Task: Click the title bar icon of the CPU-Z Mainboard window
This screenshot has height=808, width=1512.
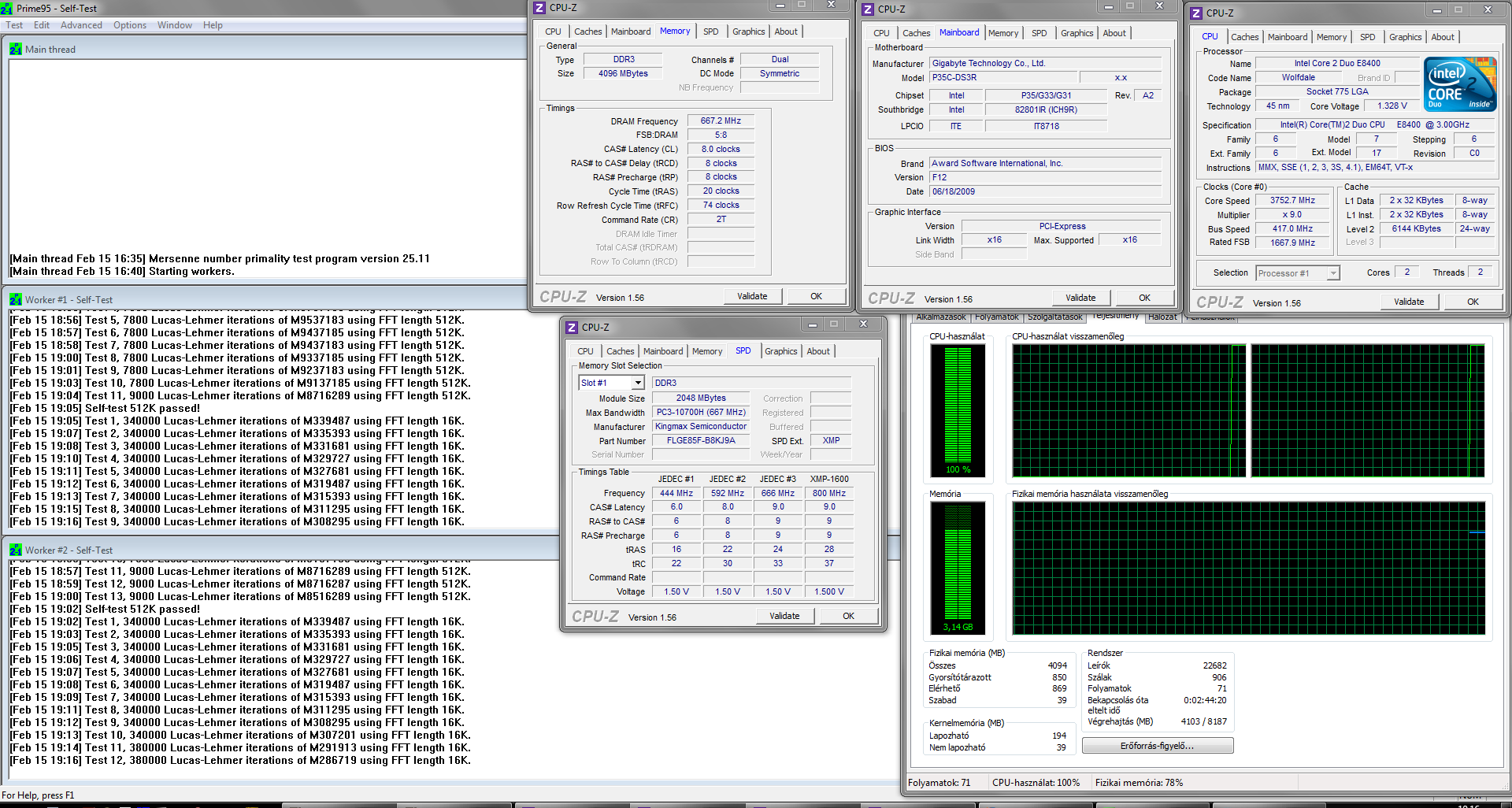Action: [868, 9]
